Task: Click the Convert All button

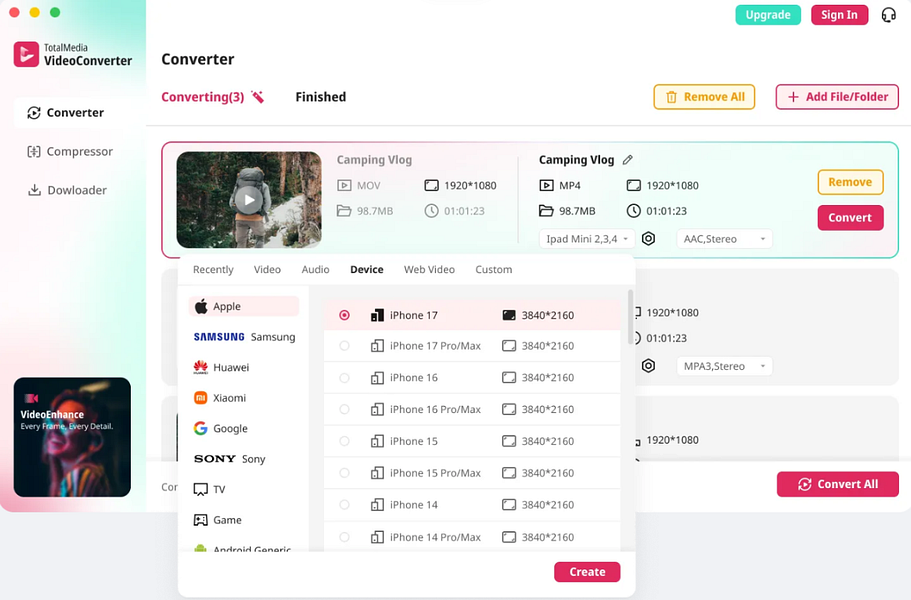Action: (x=838, y=484)
